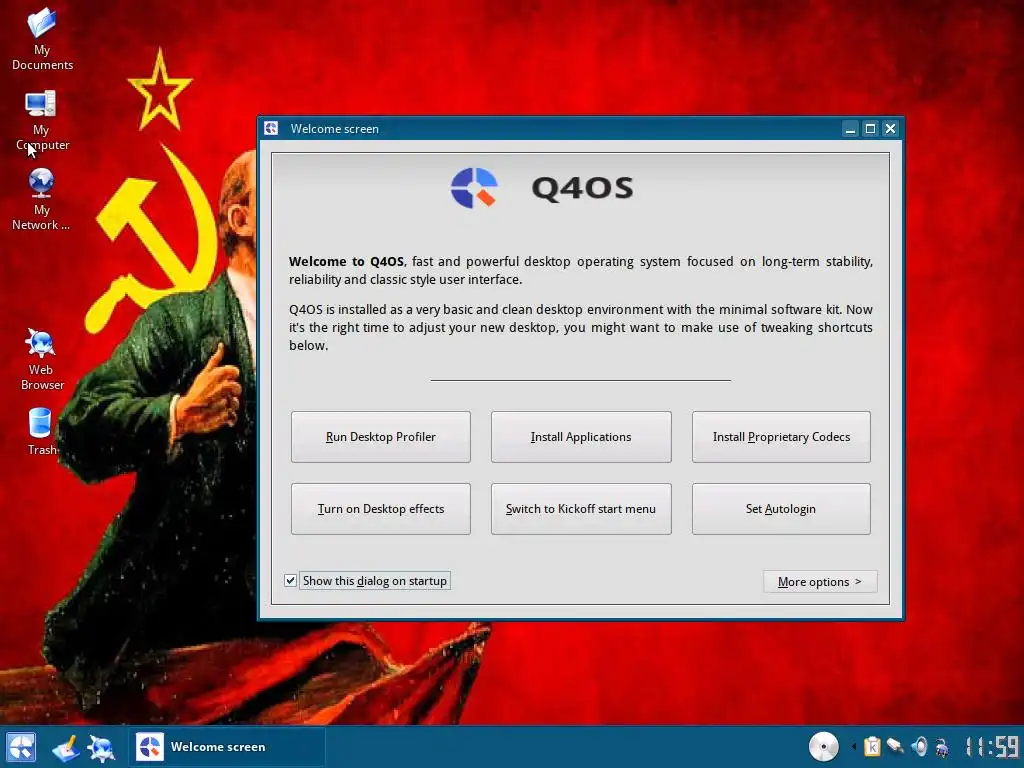Click Switch to Kickoff start menu
The image size is (1024, 768).
pyautogui.click(x=581, y=509)
